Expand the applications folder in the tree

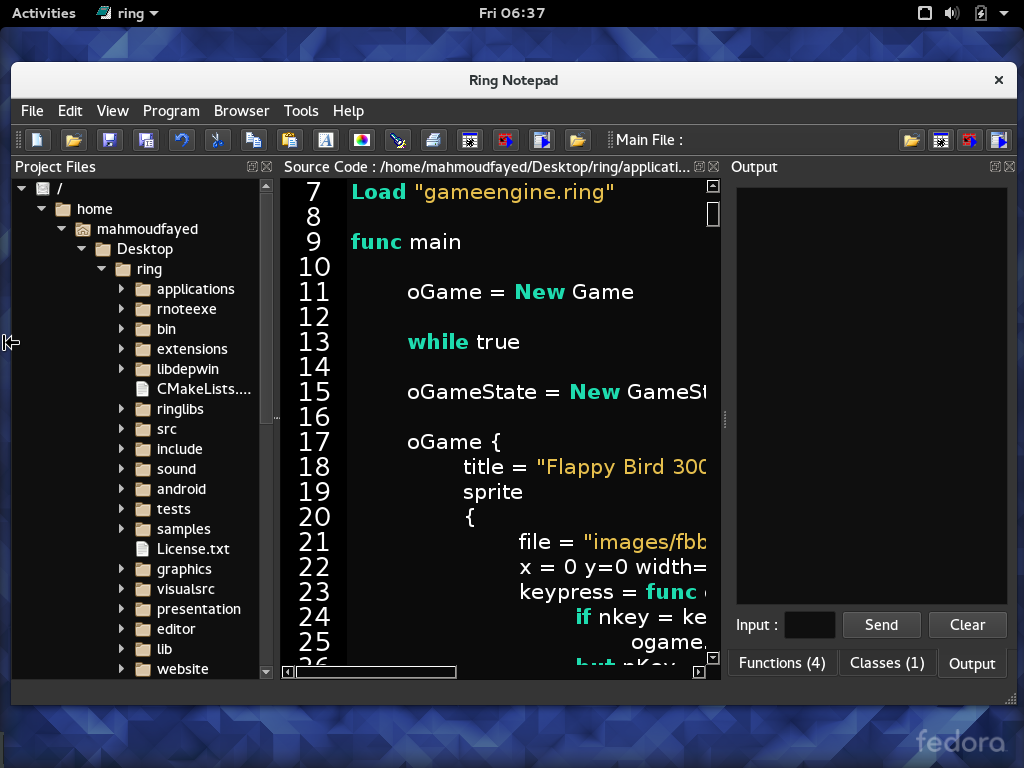click(120, 289)
